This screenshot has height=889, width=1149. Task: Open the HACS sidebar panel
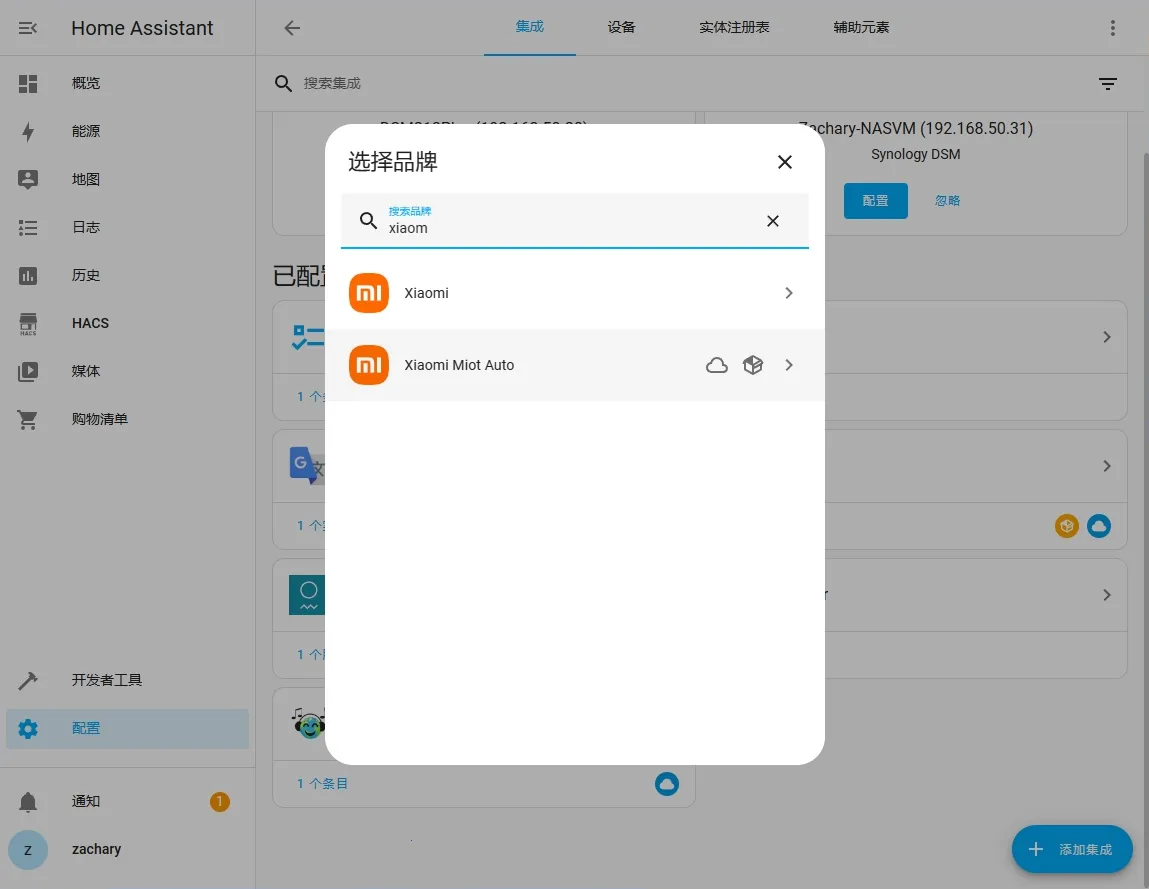click(x=89, y=323)
